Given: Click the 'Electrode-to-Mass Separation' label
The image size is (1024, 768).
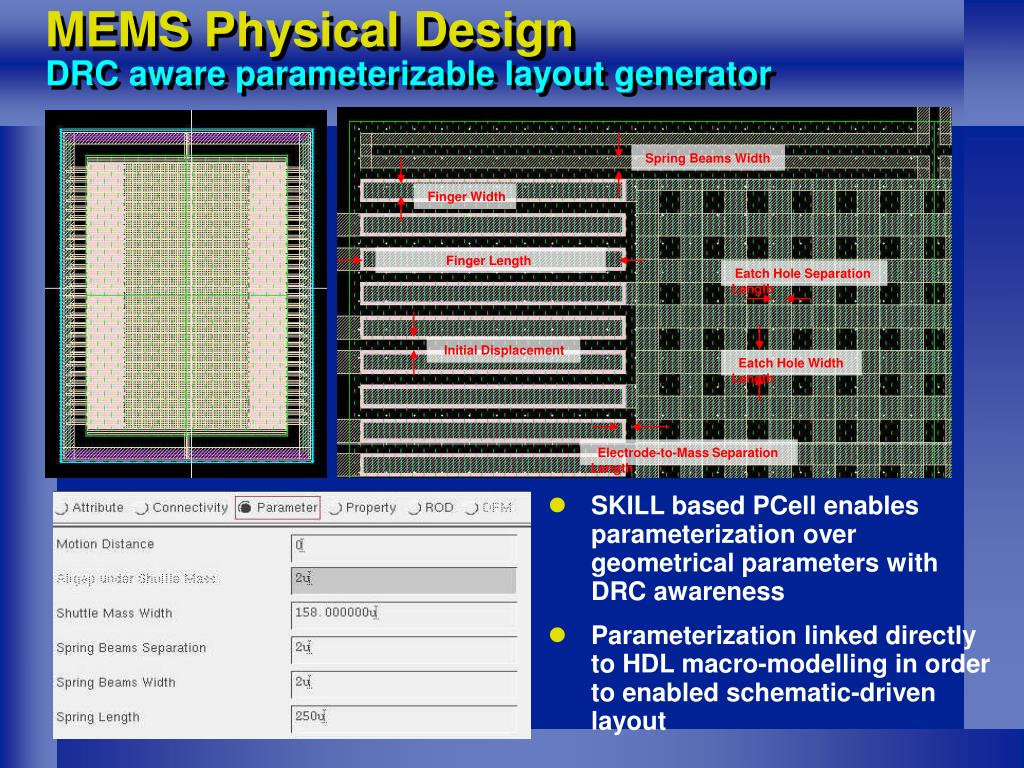Looking at the screenshot, I should click(688, 453).
